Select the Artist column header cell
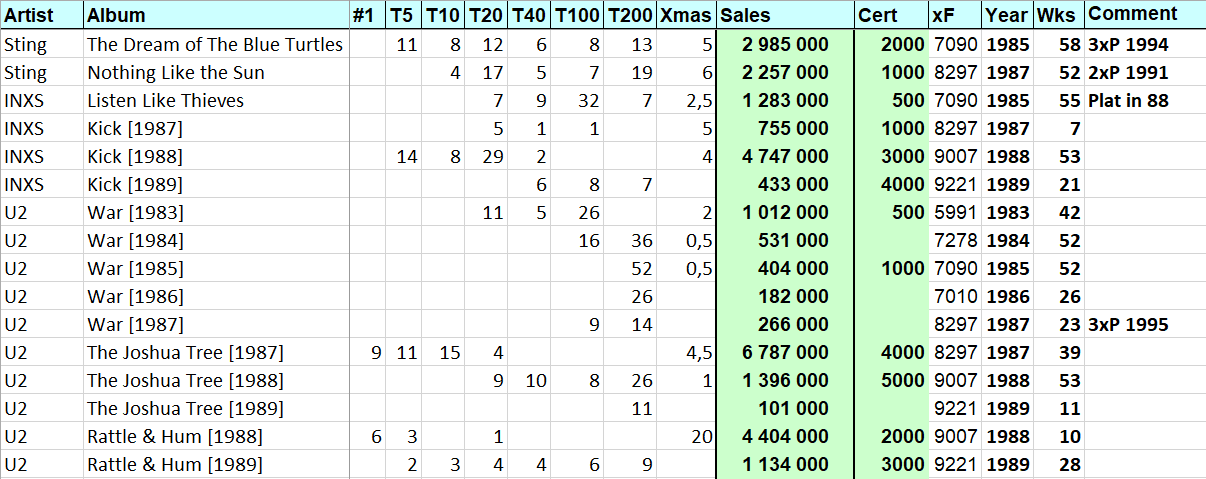 pos(42,15)
